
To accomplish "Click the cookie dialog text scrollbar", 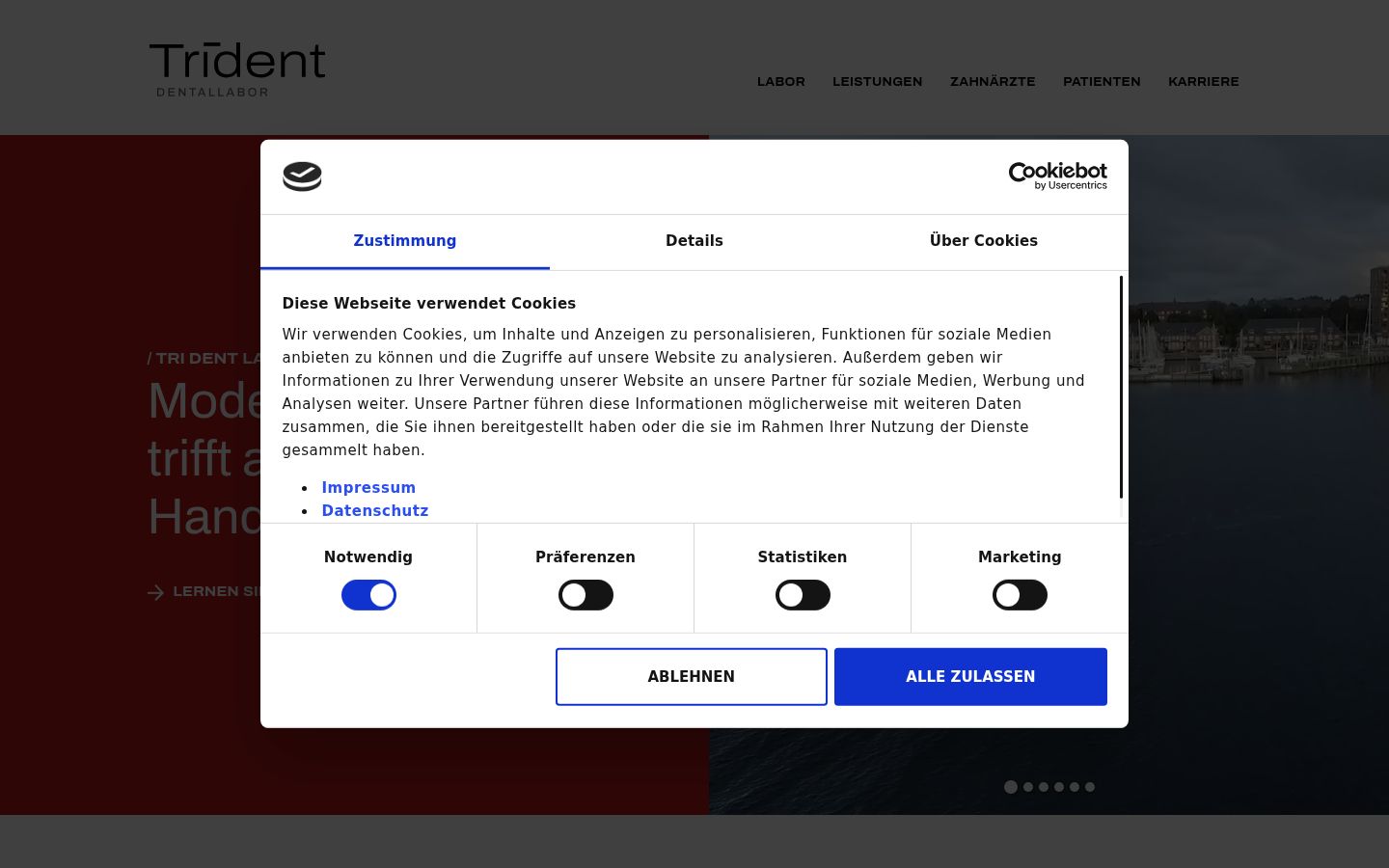I will [1121, 388].
